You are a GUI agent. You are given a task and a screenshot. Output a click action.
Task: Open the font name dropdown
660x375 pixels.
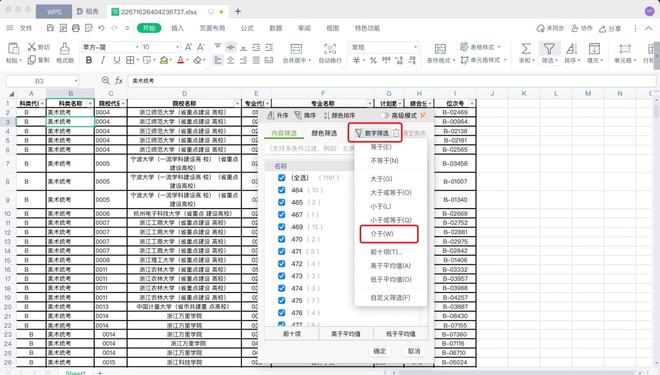137,47
